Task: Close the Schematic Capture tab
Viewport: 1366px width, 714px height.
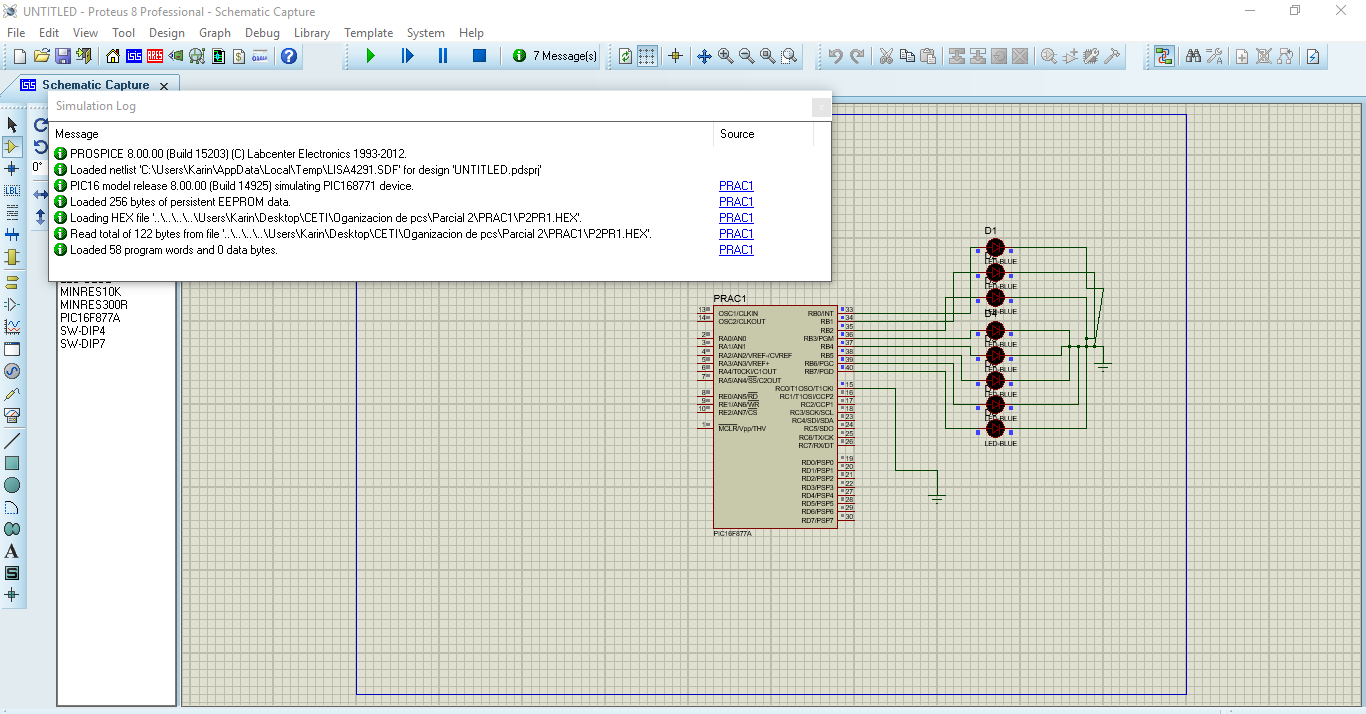Action: point(164,86)
